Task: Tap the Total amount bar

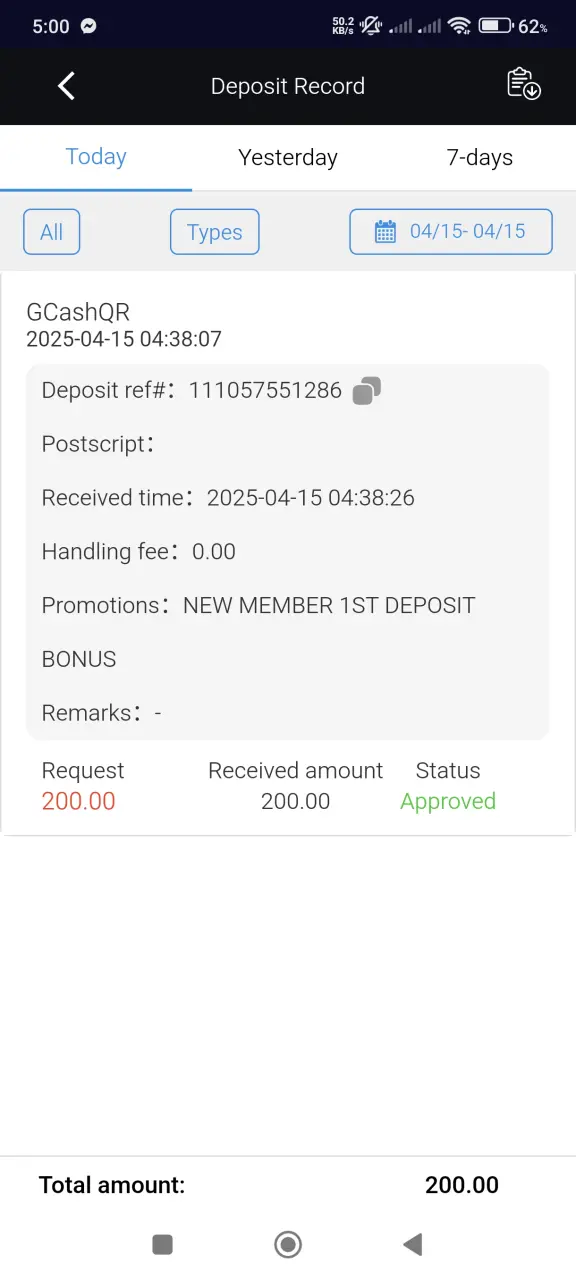Action: [x=288, y=1185]
